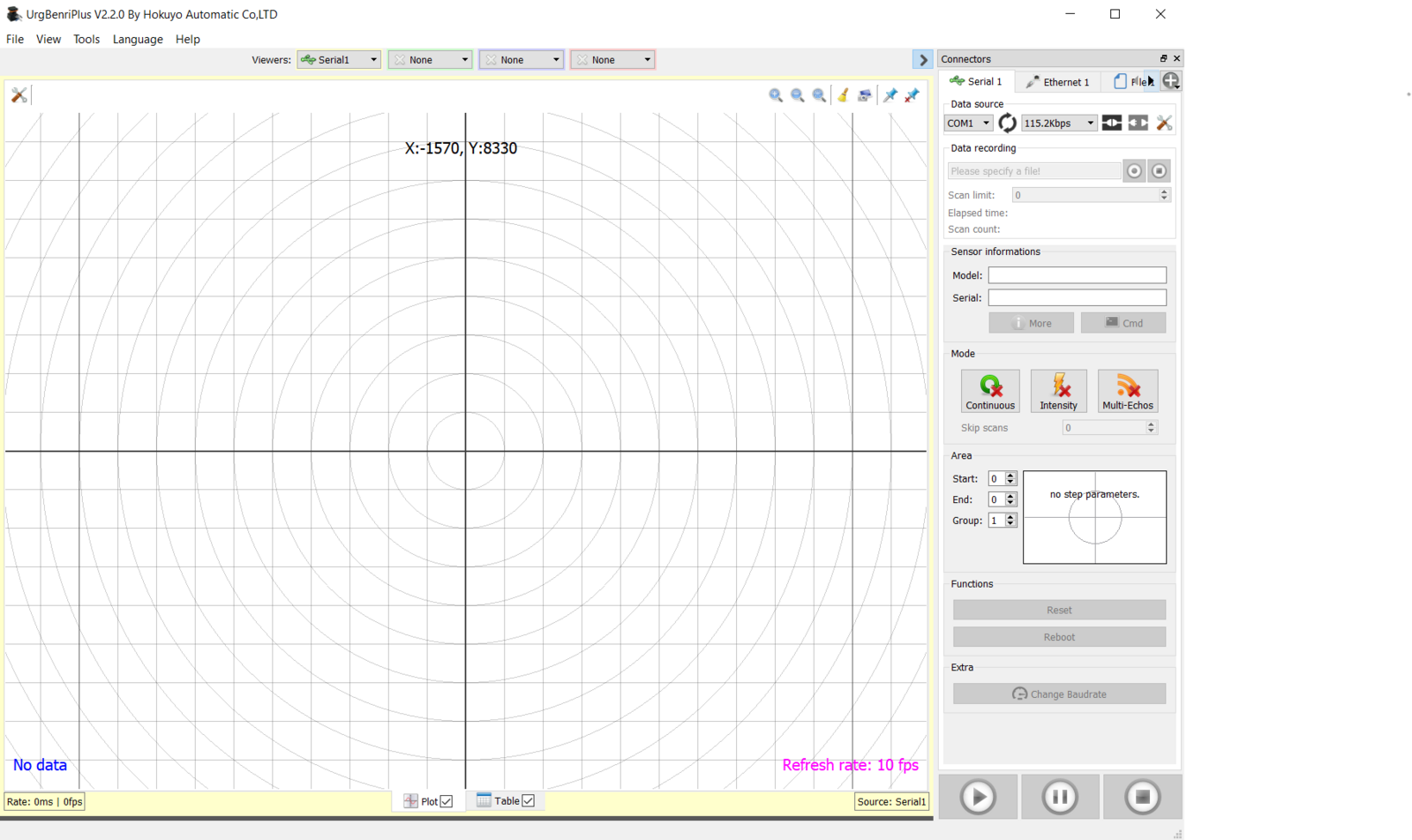This screenshot has height=840, width=1412.
Task: Expand the Serial1 viewer dropdown
Action: coord(339,60)
